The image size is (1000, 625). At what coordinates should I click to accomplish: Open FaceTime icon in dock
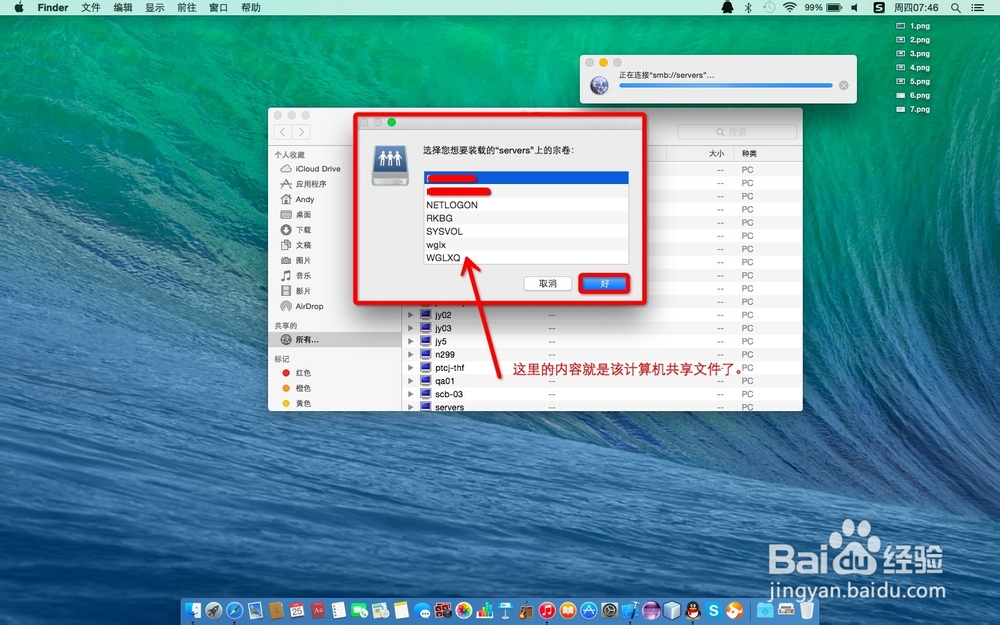point(359,610)
